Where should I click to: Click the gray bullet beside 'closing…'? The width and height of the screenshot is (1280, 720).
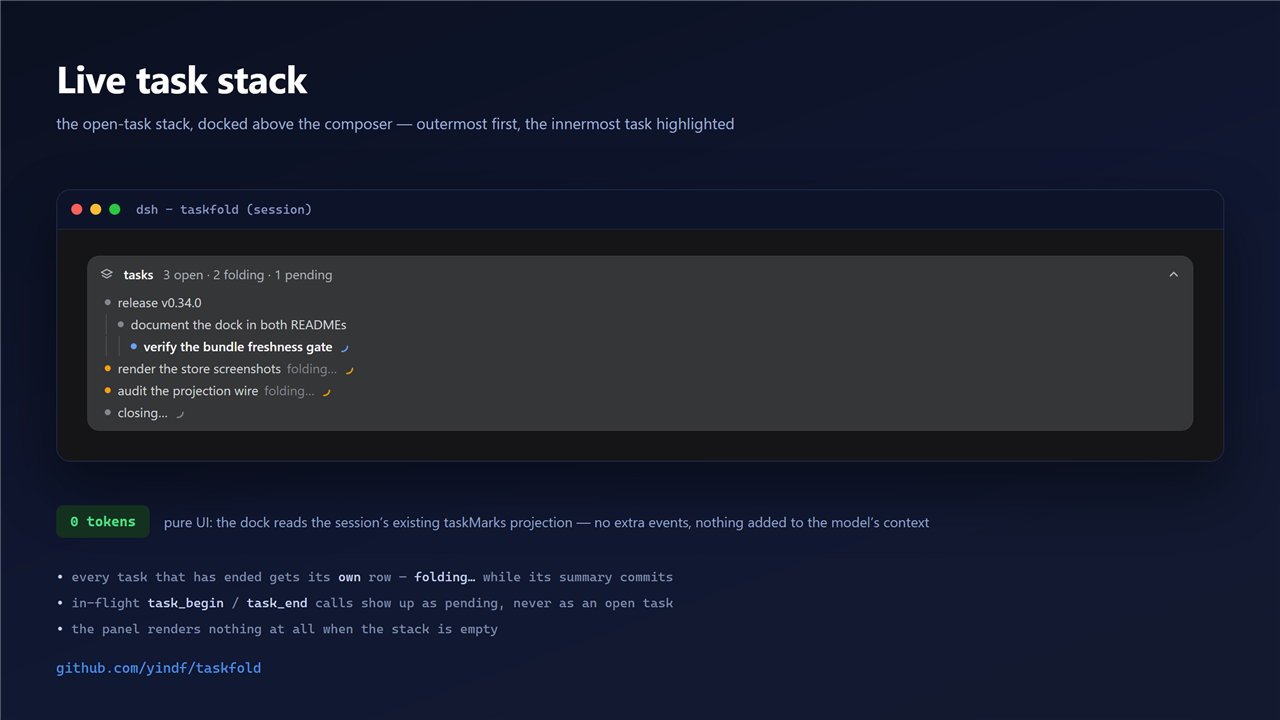click(108, 413)
